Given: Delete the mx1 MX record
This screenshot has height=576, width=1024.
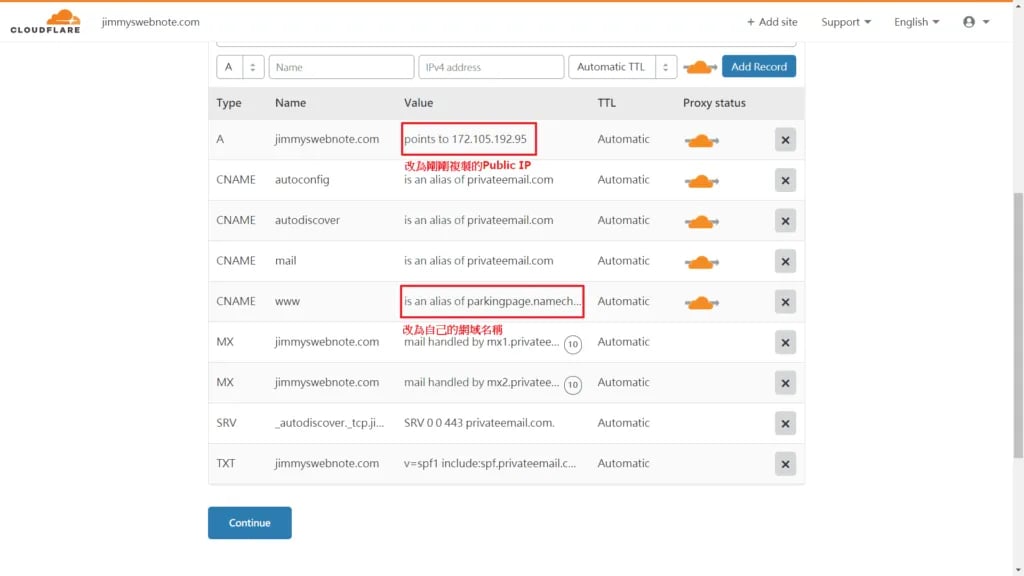Looking at the screenshot, I should pyautogui.click(x=785, y=342).
